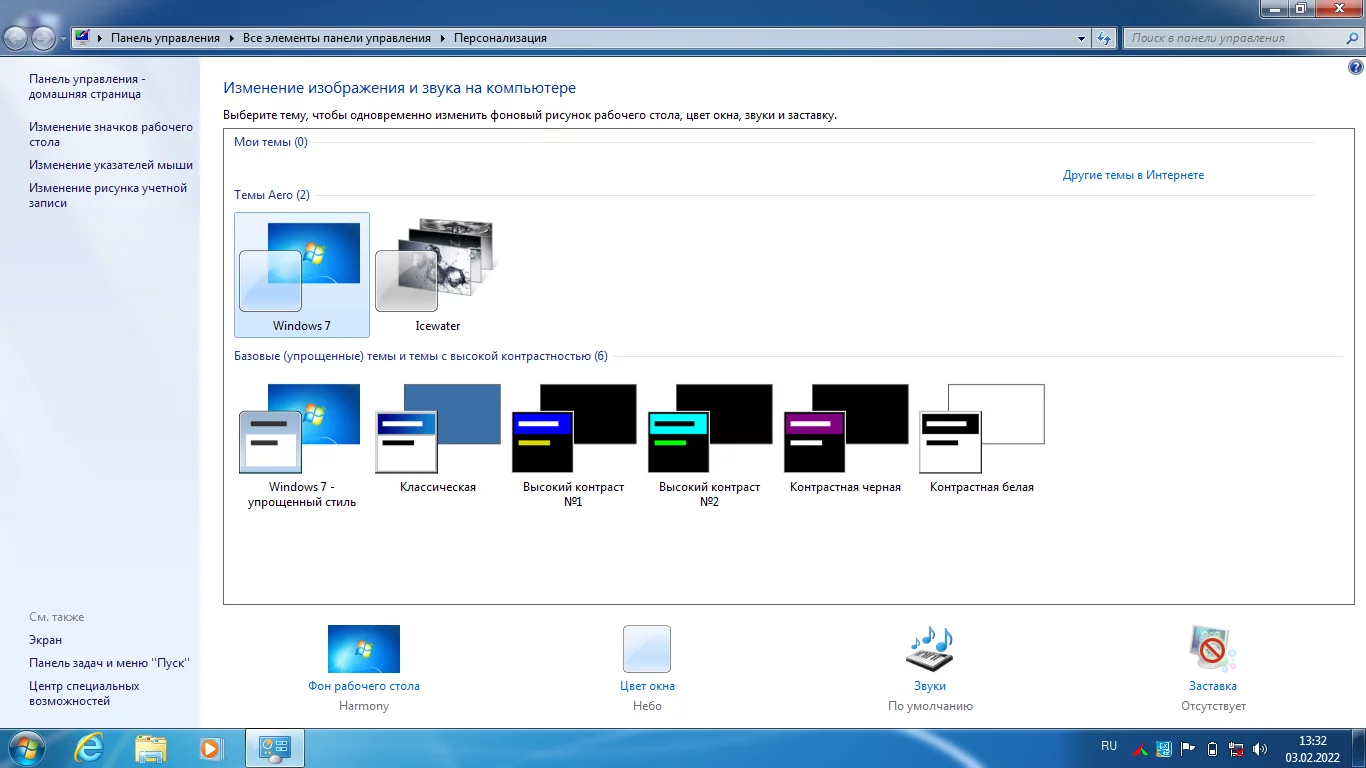Image resolution: width=1366 pixels, height=768 pixels.
Task: Click the Персонализация breadcrumb
Action: point(500,38)
